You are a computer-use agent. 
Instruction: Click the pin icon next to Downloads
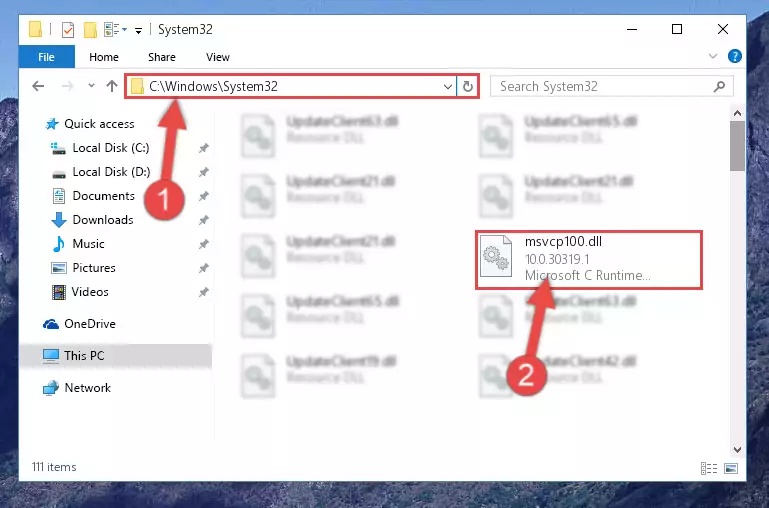point(204,220)
